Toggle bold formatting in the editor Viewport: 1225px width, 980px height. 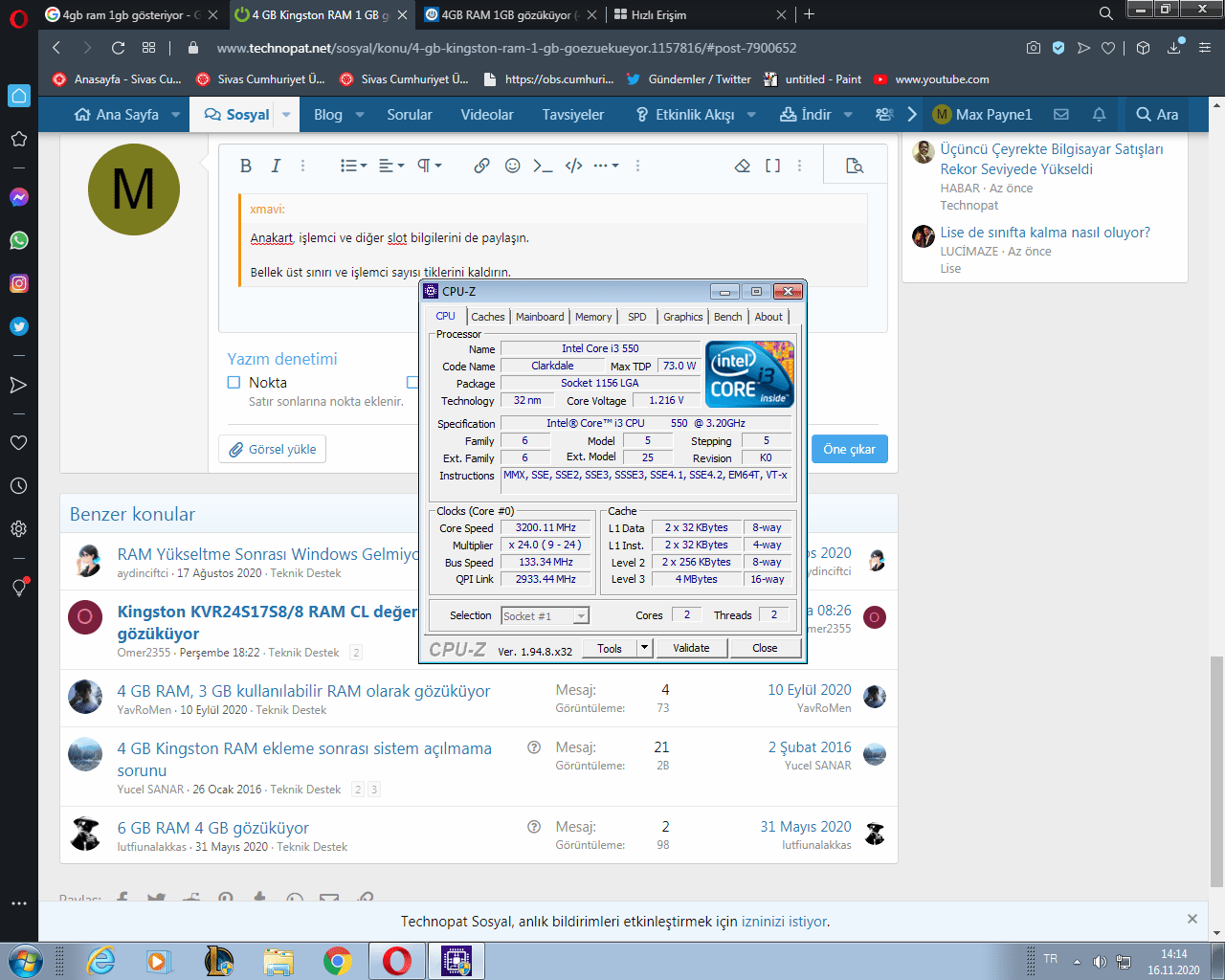[245, 165]
